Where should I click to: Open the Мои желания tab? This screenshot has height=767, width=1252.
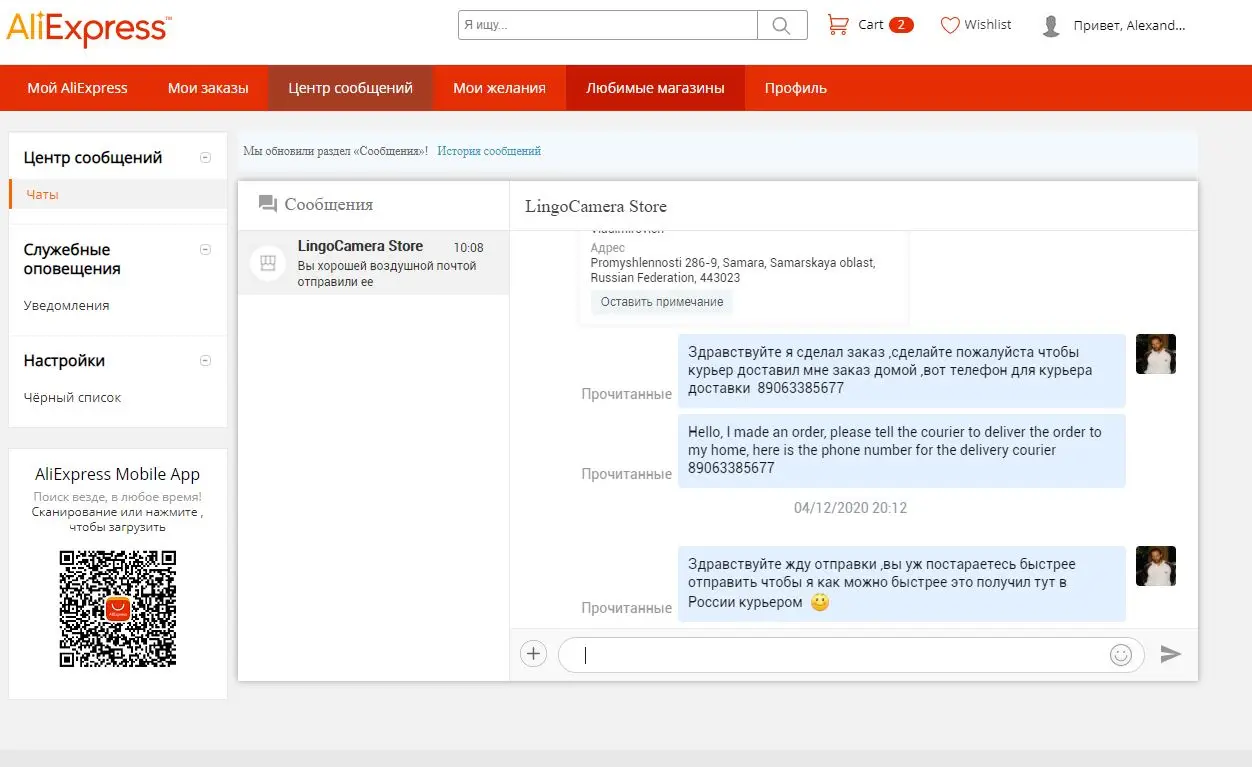(x=499, y=88)
